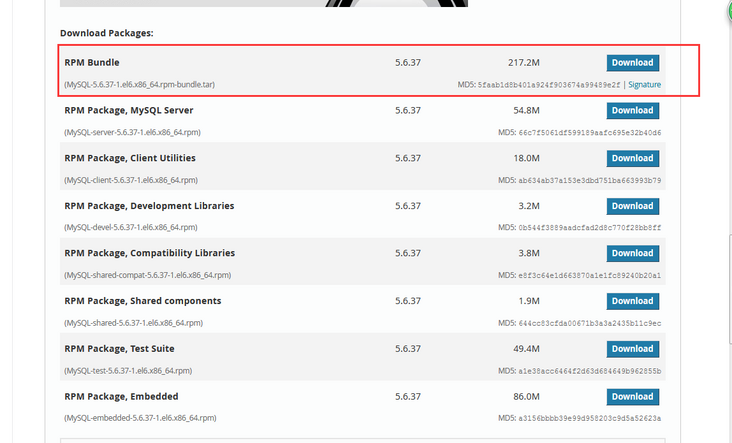Download RPM Package, Test Suite
The height and width of the screenshot is (443, 732).
pyautogui.click(x=632, y=349)
